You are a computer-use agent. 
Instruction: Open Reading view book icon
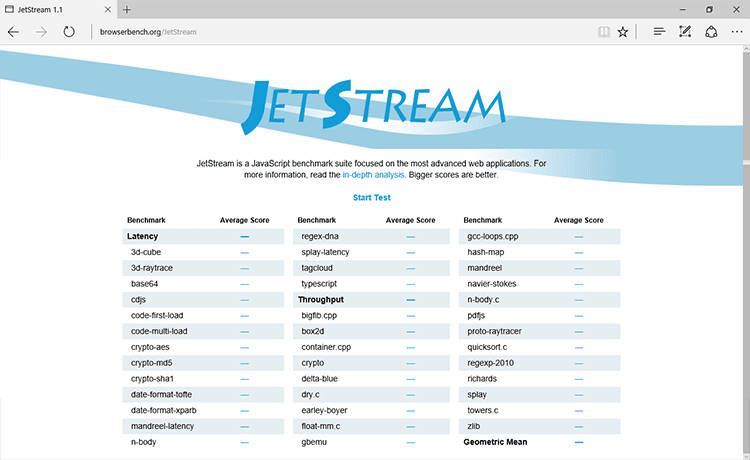[x=604, y=32]
